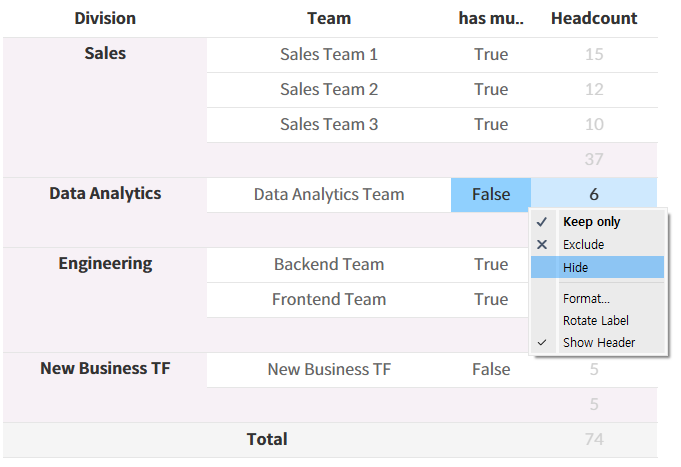Click the highlighted False cell
Screen dimensions: 681x467
[491, 195]
